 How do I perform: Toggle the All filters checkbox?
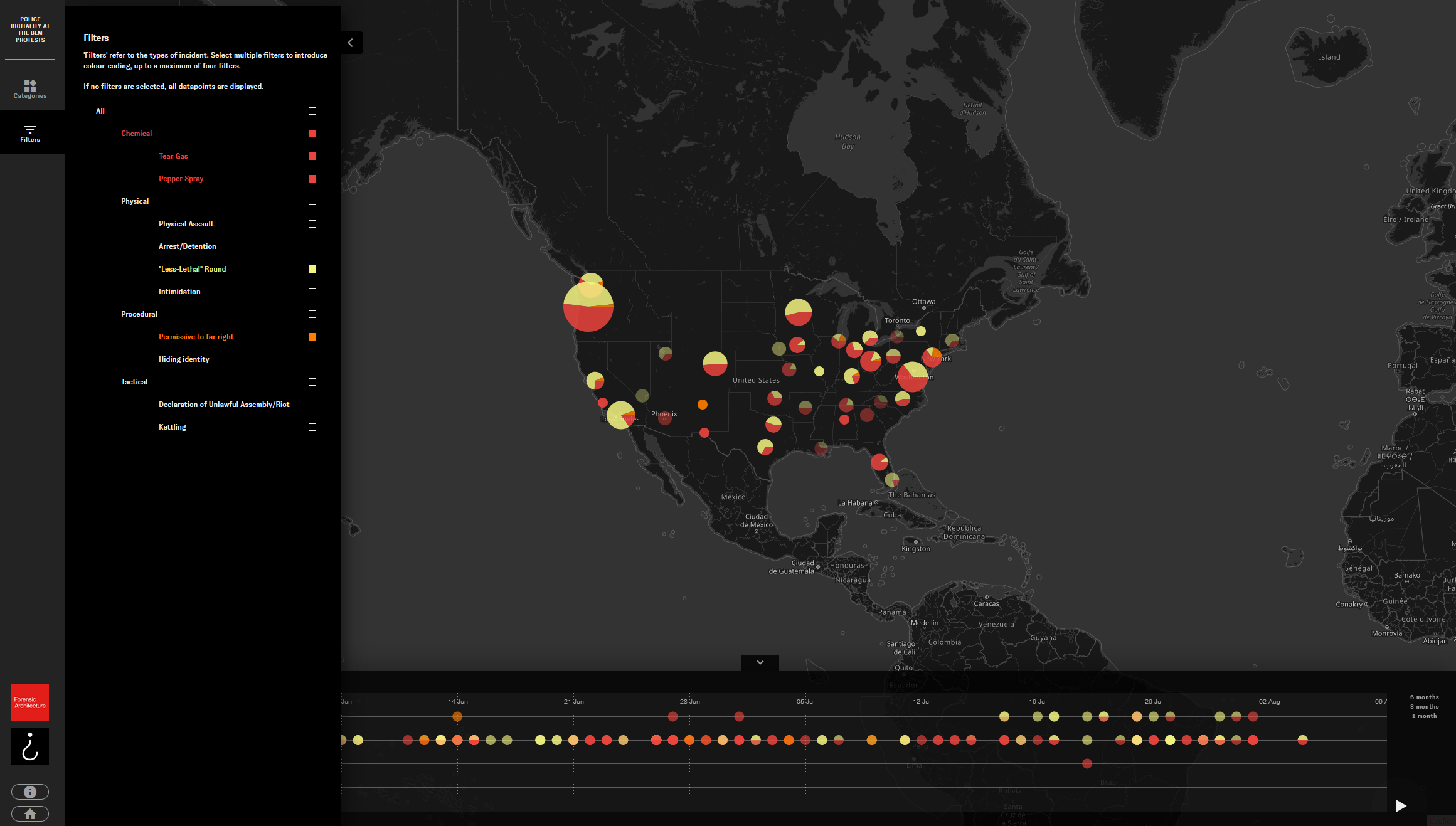pos(312,111)
